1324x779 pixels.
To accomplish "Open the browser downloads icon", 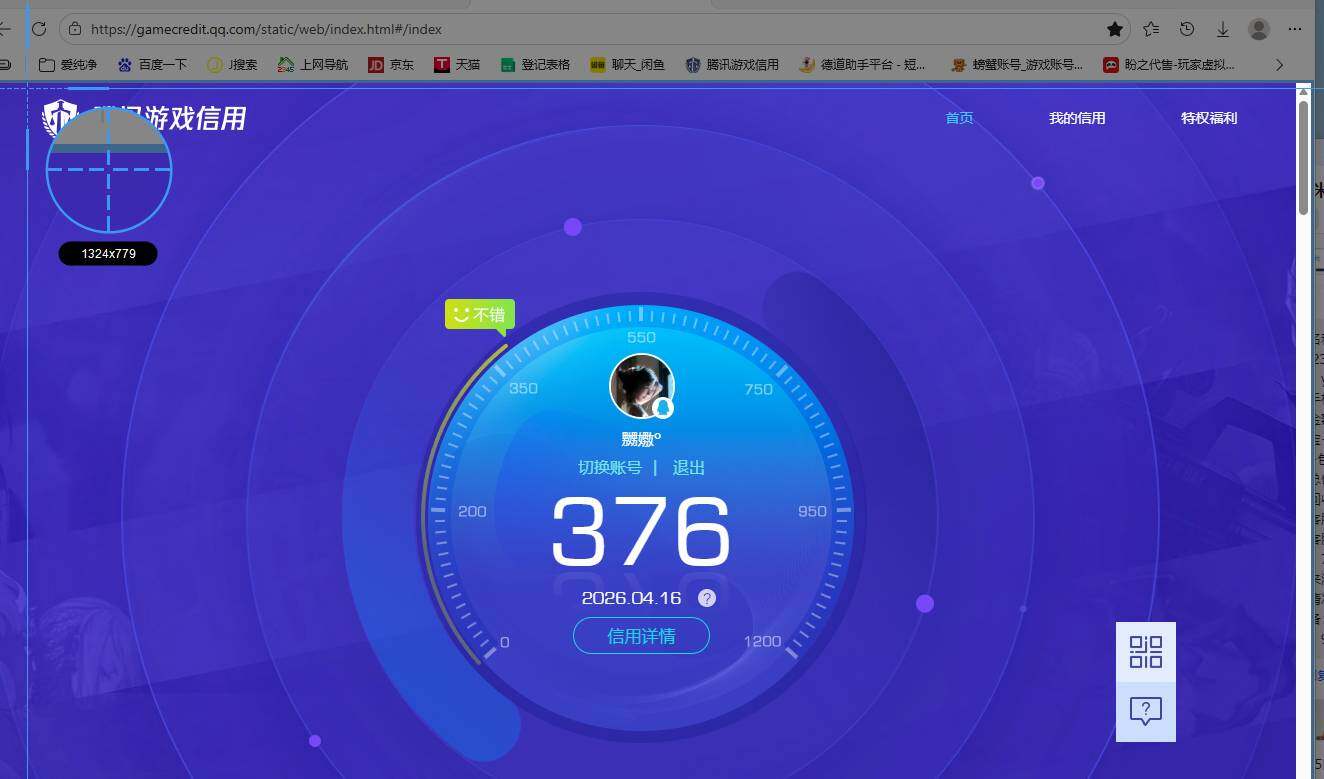I will (x=1222, y=29).
